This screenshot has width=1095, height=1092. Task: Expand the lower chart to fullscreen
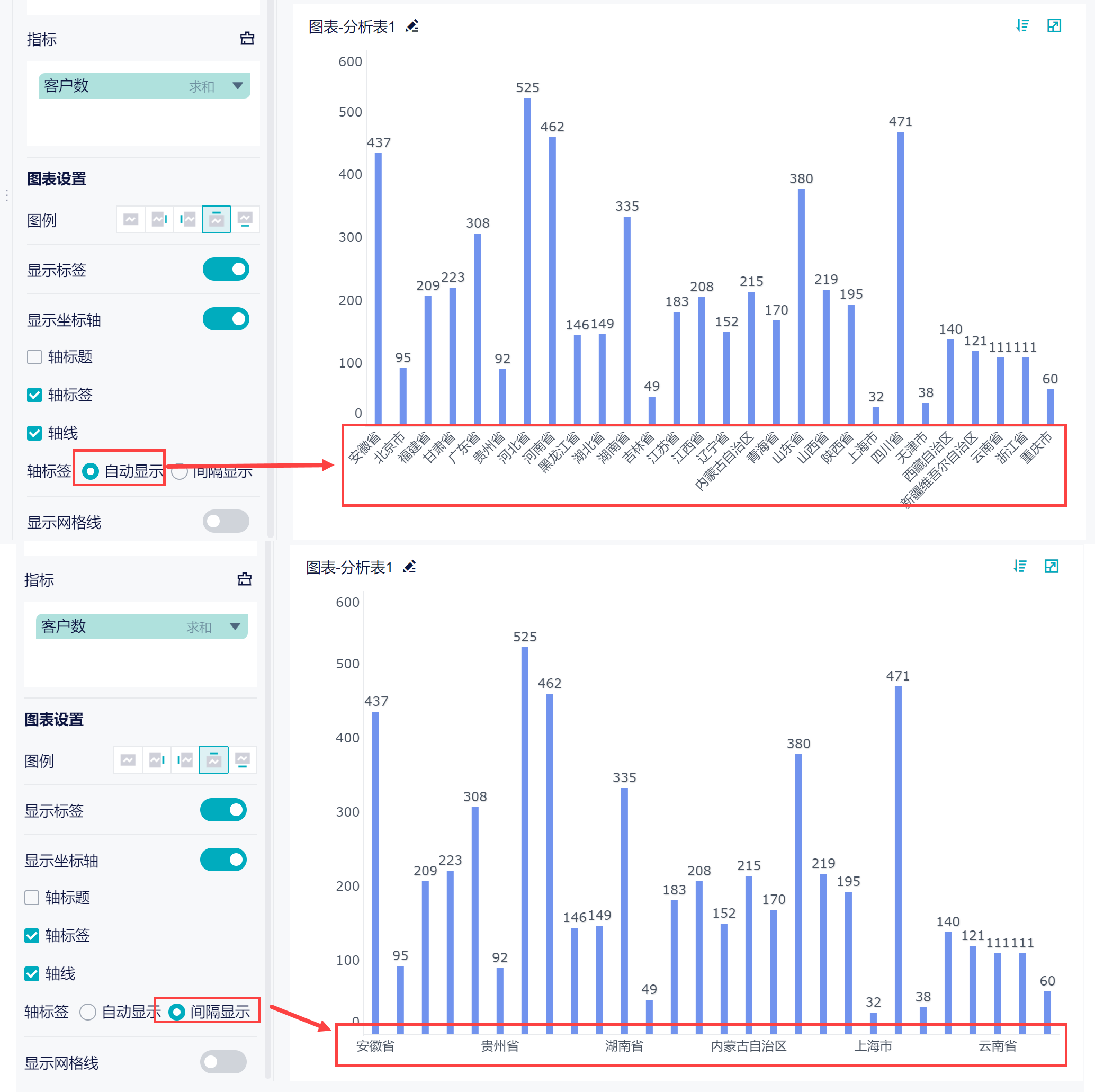(1052, 566)
